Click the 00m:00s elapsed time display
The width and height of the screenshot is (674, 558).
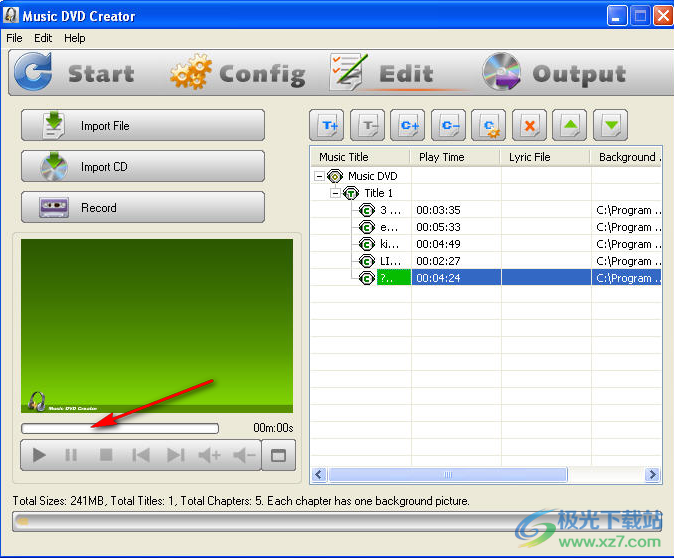coord(273,428)
